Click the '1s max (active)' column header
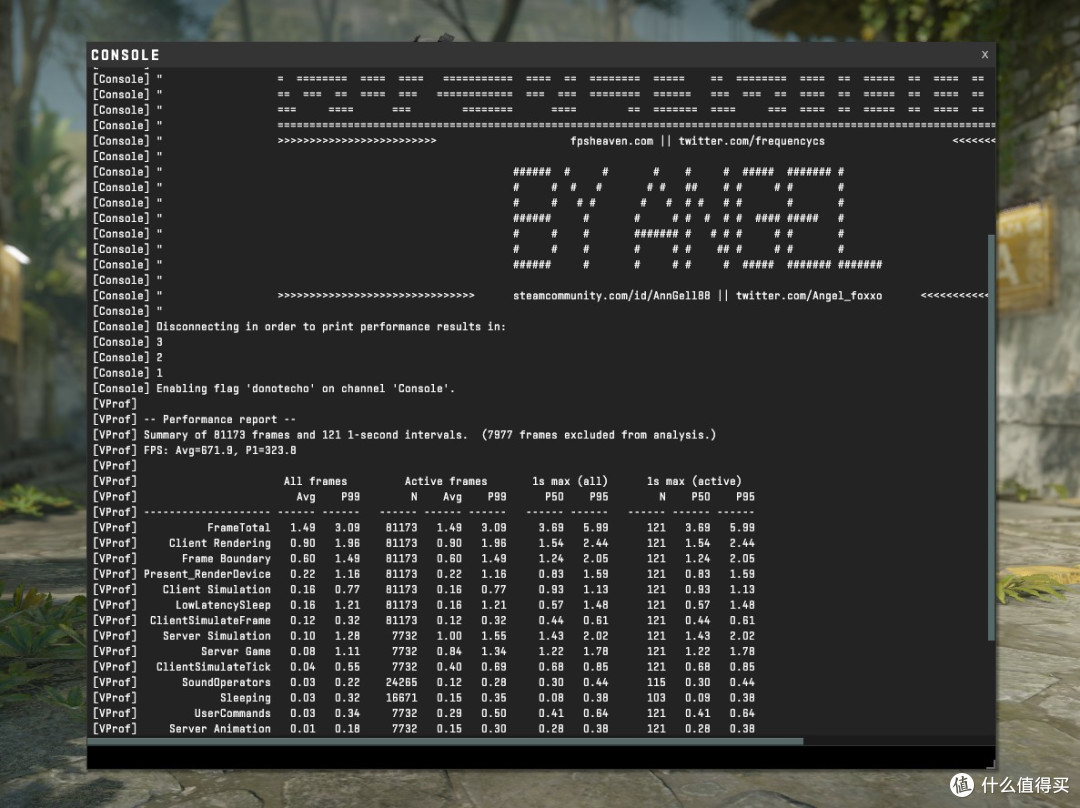The height and width of the screenshot is (808, 1080). (694, 481)
